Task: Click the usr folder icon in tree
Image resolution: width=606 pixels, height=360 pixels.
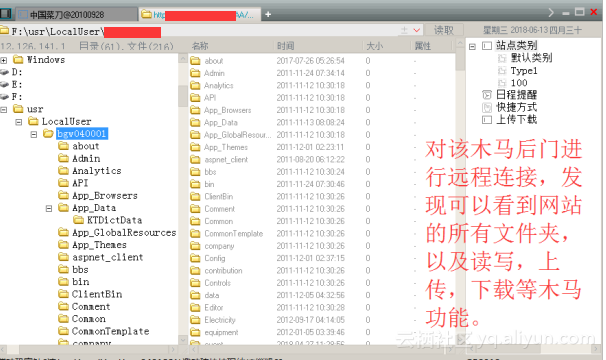Action: tap(18, 109)
